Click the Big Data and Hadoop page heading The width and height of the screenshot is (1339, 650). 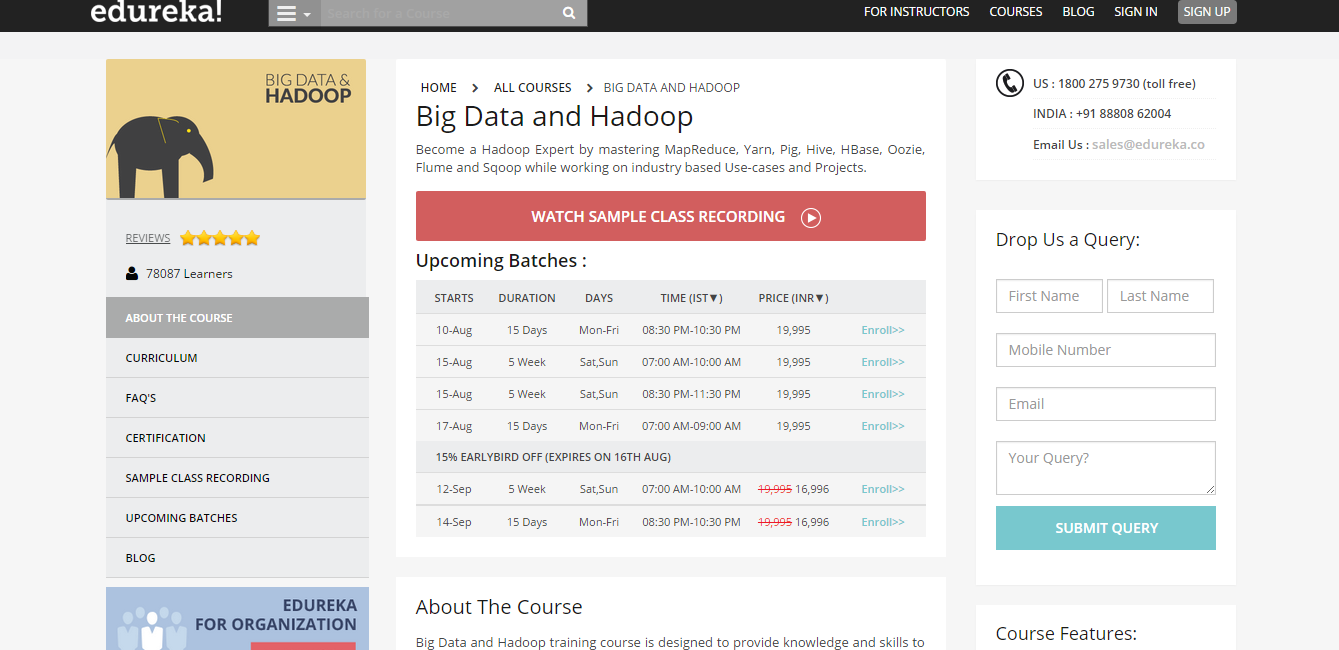pos(555,117)
